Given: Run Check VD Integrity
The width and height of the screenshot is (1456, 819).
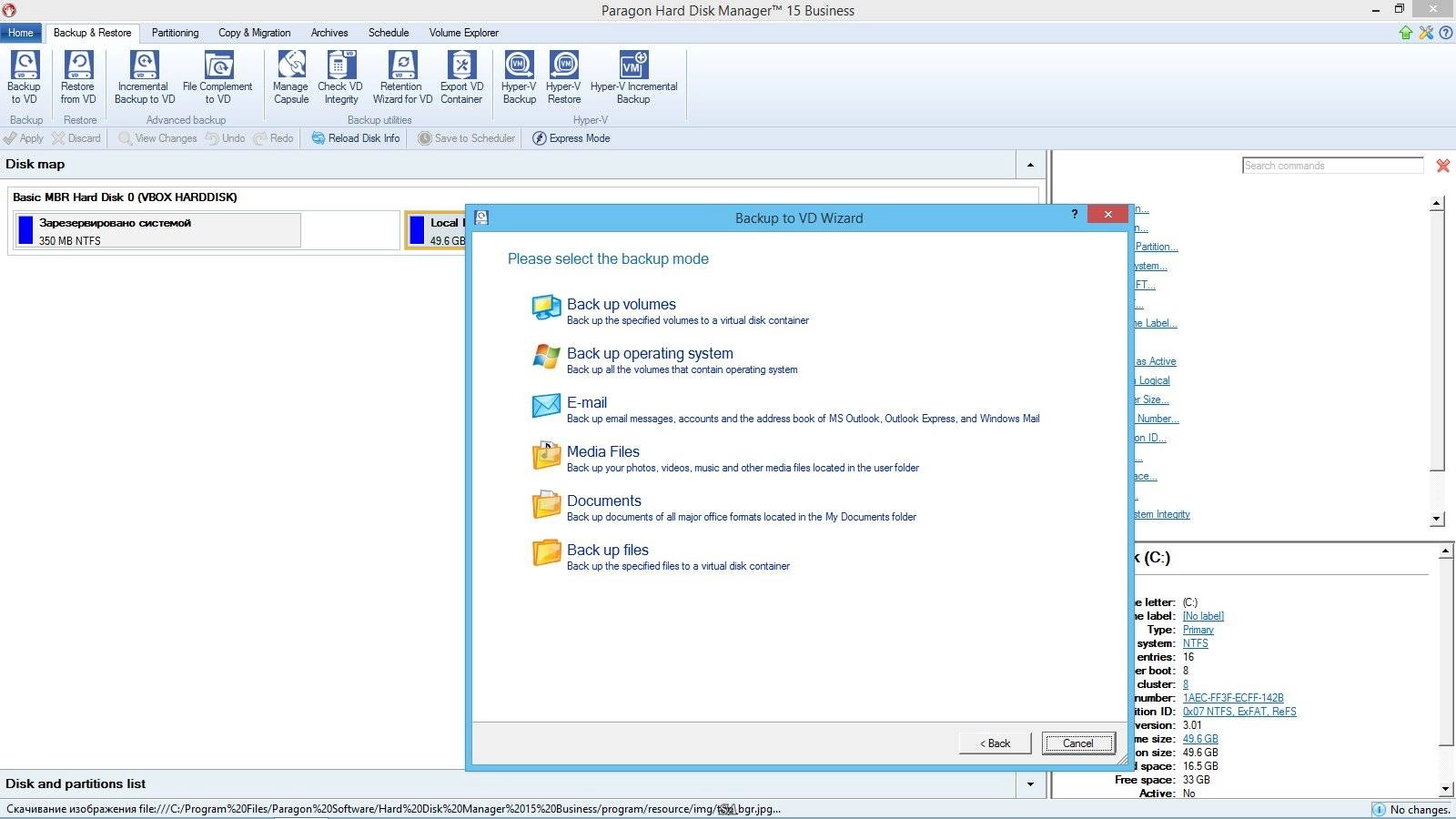Looking at the screenshot, I should (x=340, y=78).
